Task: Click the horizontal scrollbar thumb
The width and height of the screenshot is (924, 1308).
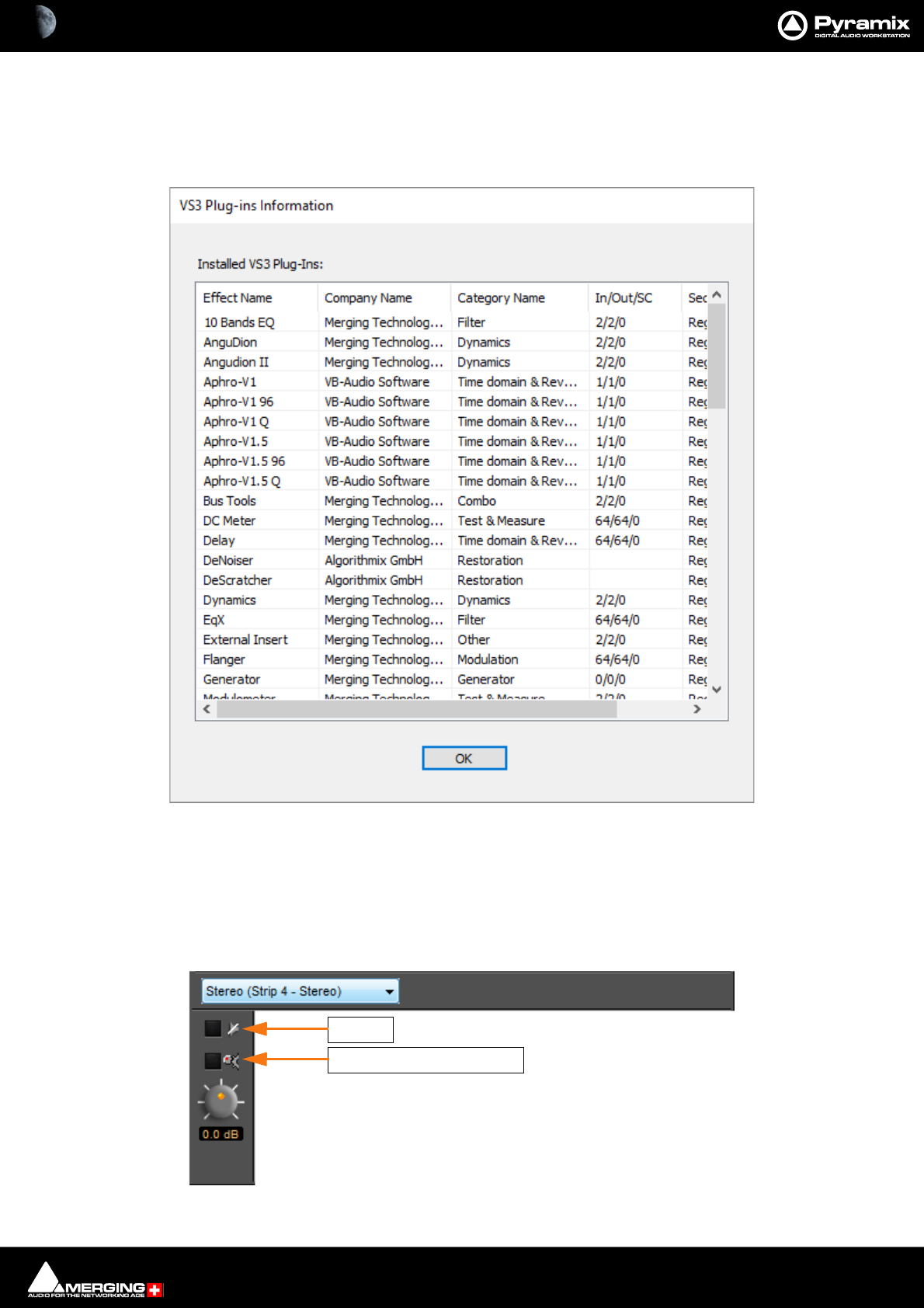Action: tap(417, 709)
